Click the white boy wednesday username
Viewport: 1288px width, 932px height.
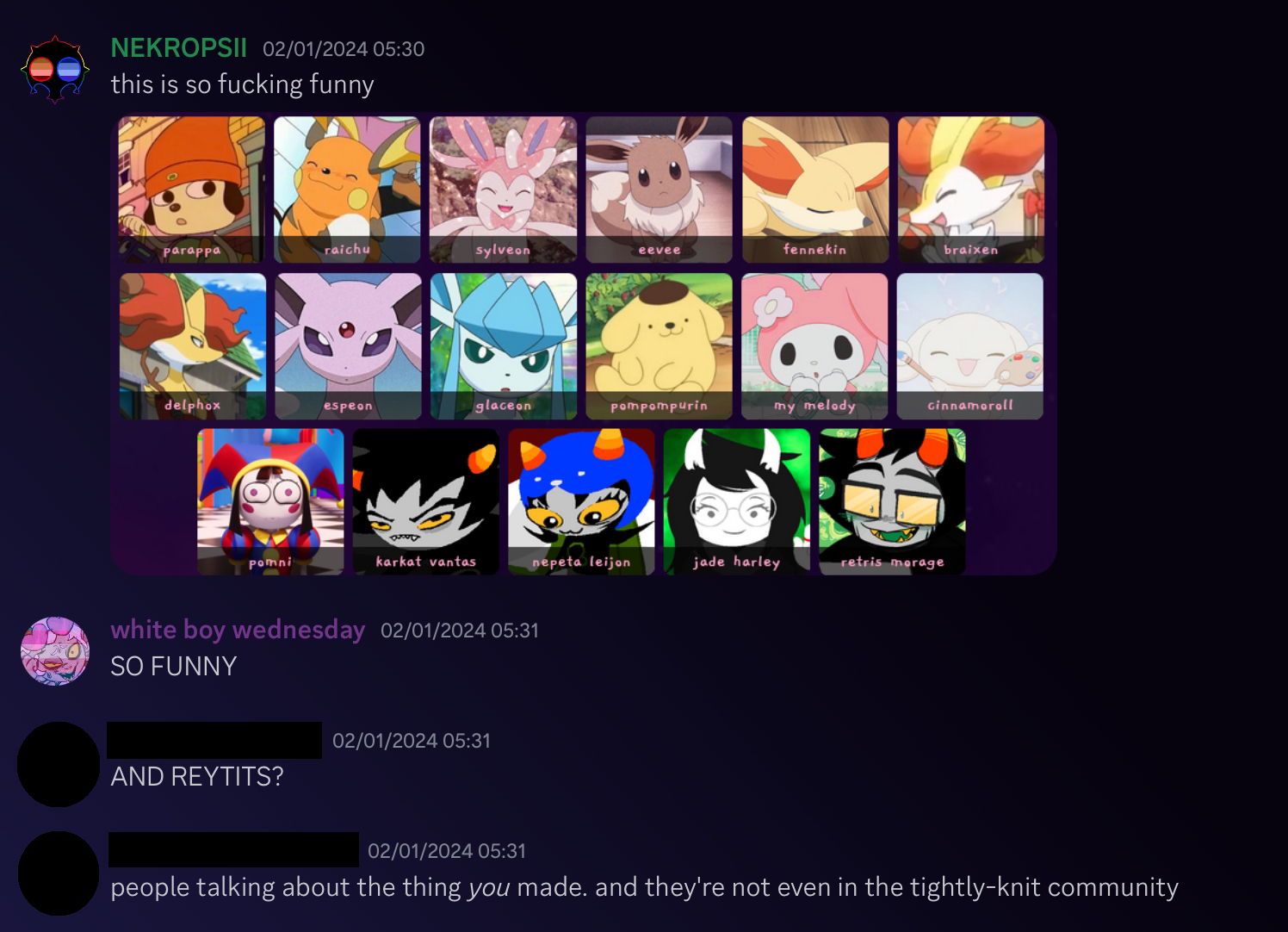(238, 630)
